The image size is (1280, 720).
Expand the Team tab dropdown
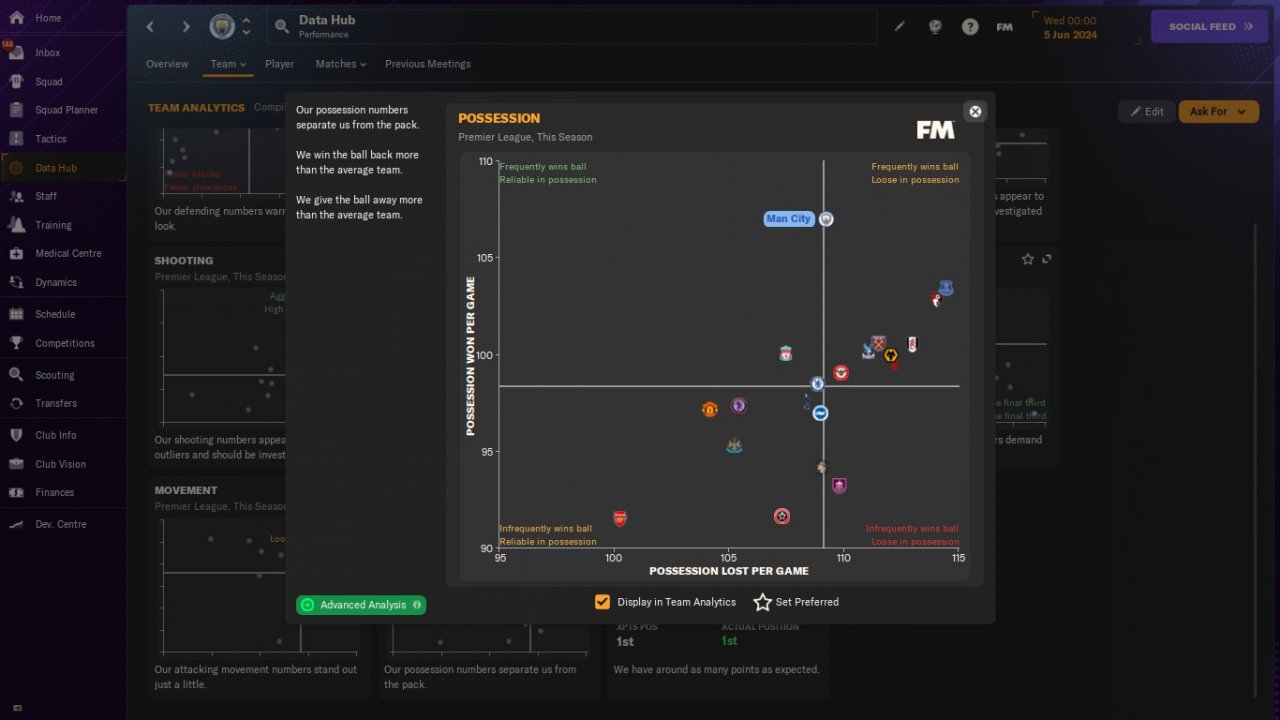point(228,64)
